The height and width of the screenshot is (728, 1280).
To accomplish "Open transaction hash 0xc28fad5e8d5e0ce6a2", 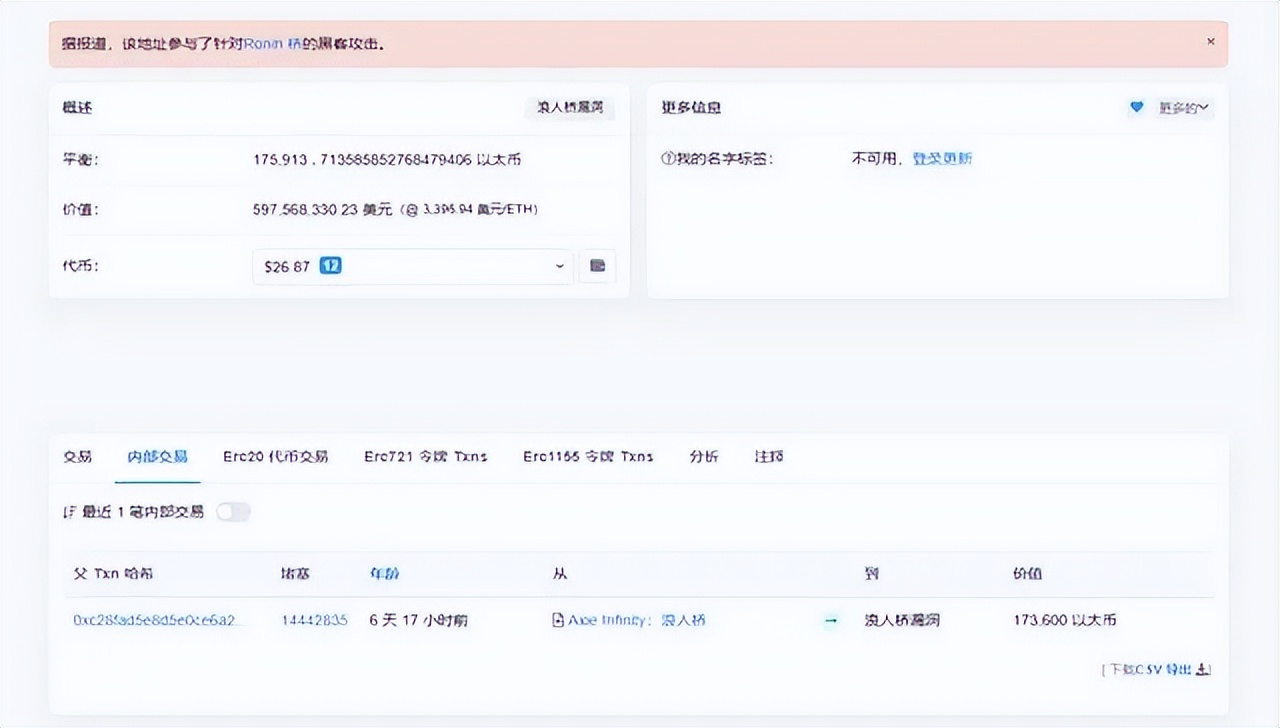I will [x=157, y=620].
